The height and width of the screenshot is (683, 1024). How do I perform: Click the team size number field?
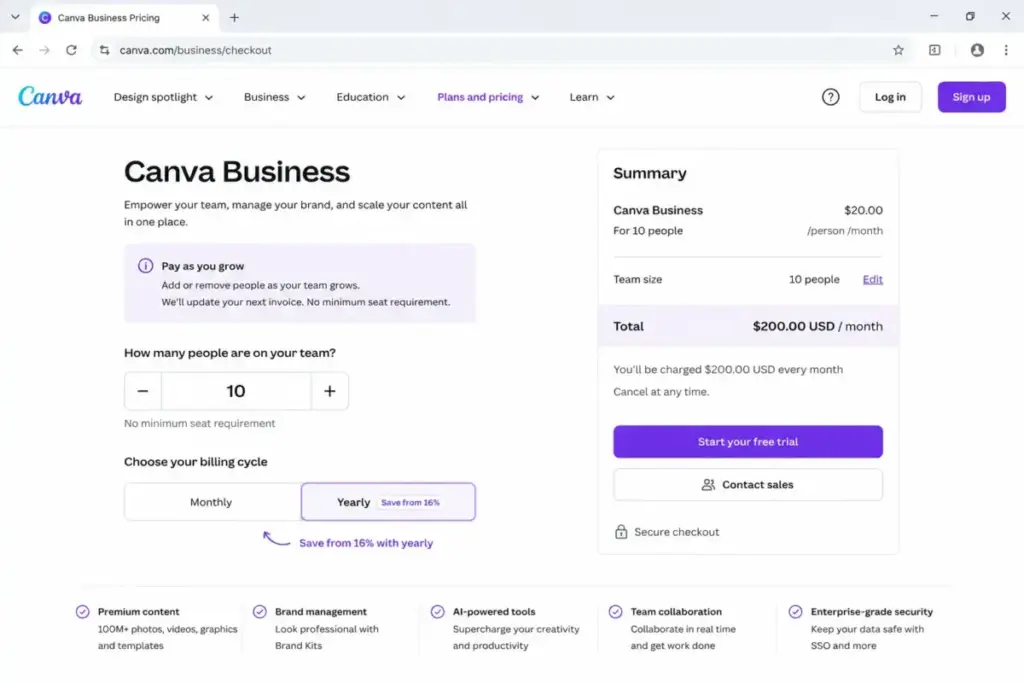236,391
